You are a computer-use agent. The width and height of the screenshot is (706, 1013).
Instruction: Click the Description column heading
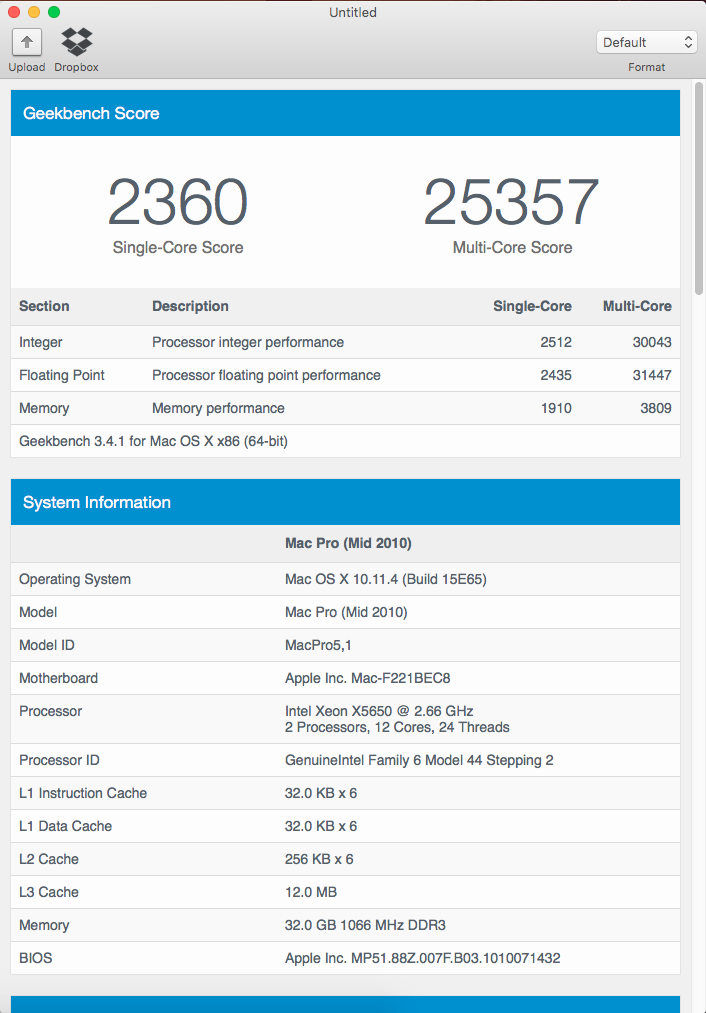[190, 306]
